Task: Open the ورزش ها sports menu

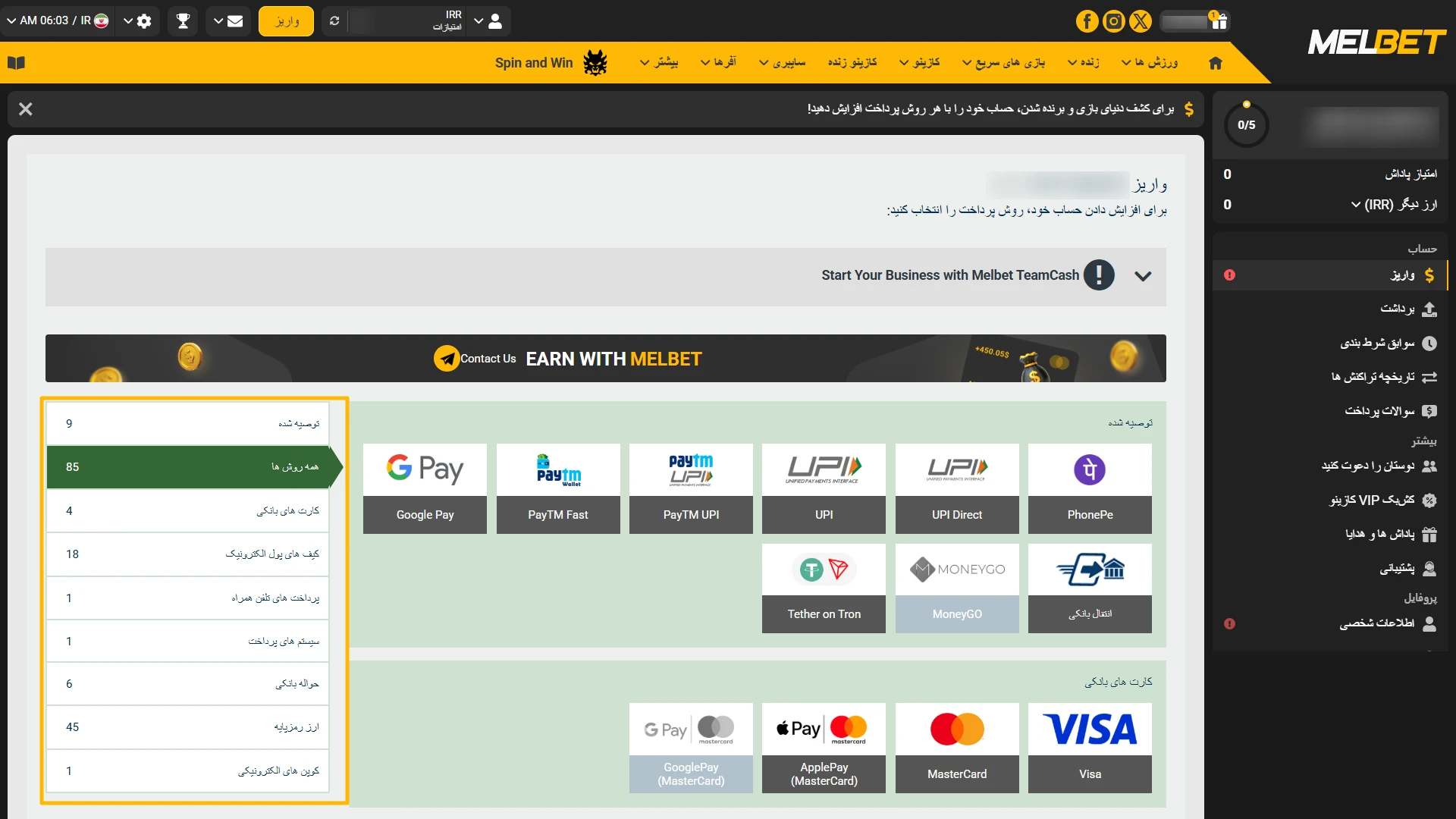Action: pos(1150,62)
